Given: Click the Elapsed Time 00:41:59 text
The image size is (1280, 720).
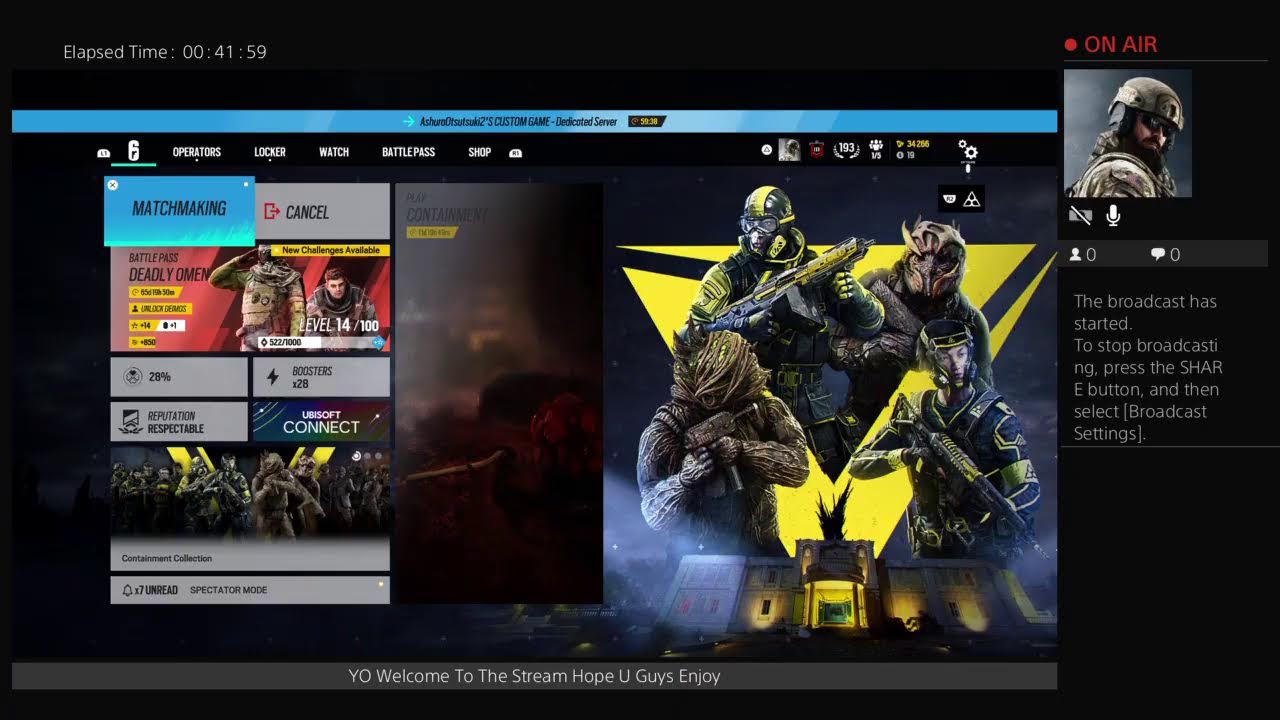Looking at the screenshot, I should click(165, 52).
